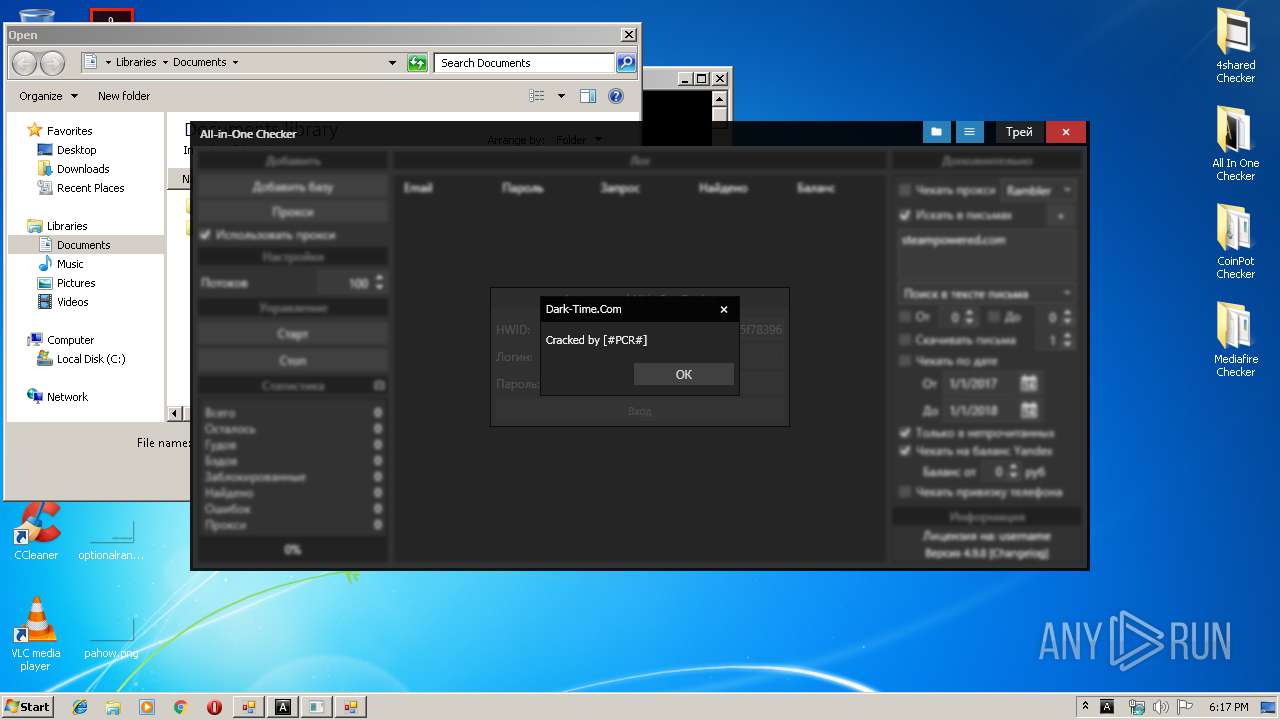Expand the address bar history dropdown
This screenshot has height=720, width=1280.
pyautogui.click(x=393, y=63)
